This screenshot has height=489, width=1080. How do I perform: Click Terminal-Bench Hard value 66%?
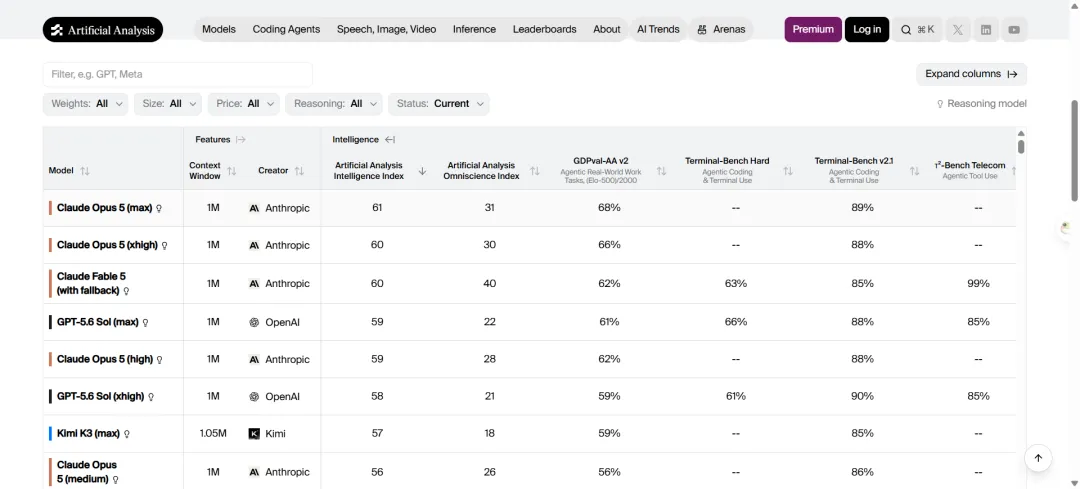click(736, 322)
